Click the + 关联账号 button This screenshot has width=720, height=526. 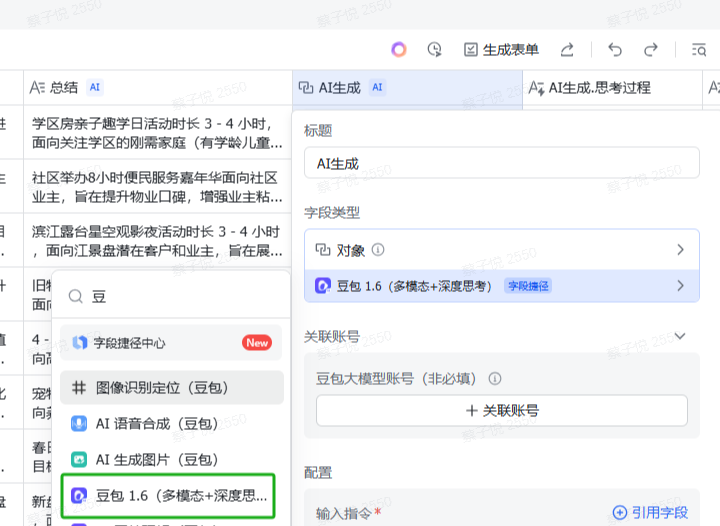[x=501, y=410]
